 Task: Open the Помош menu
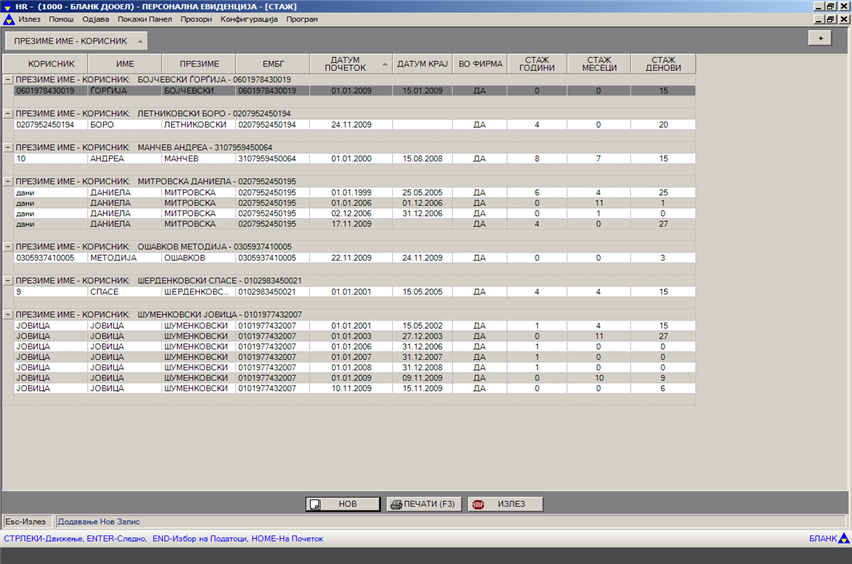61,19
